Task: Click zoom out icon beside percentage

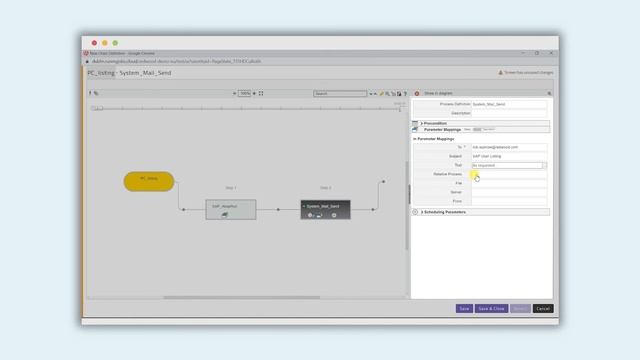Action: click(234, 93)
